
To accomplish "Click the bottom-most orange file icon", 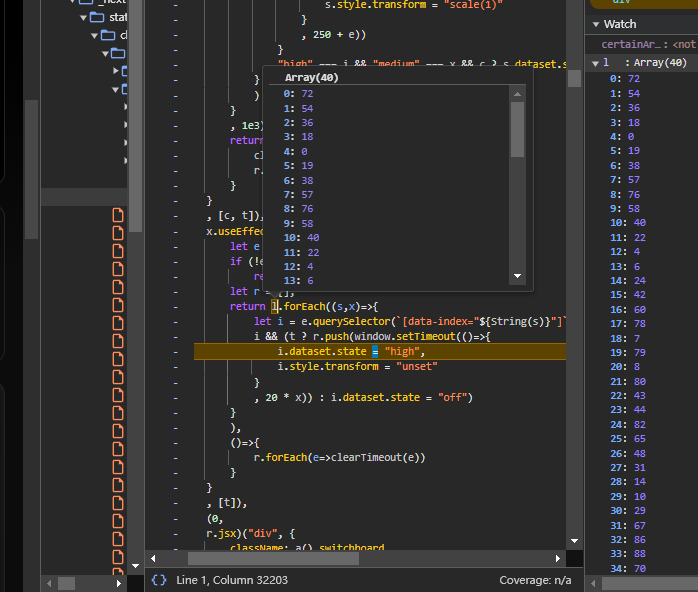I will 117,569.
